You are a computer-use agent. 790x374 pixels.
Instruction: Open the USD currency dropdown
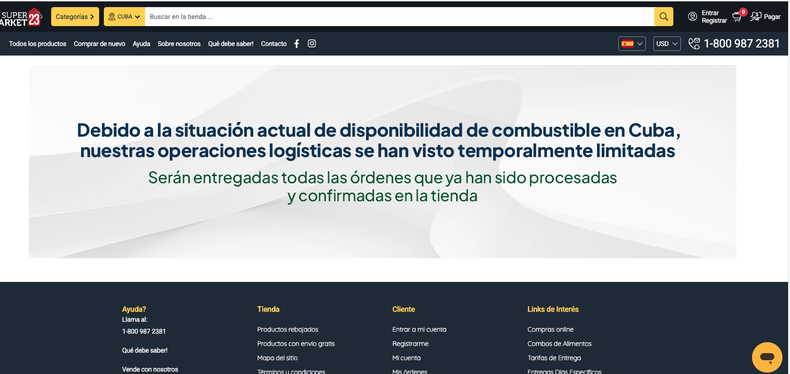pyautogui.click(x=667, y=44)
